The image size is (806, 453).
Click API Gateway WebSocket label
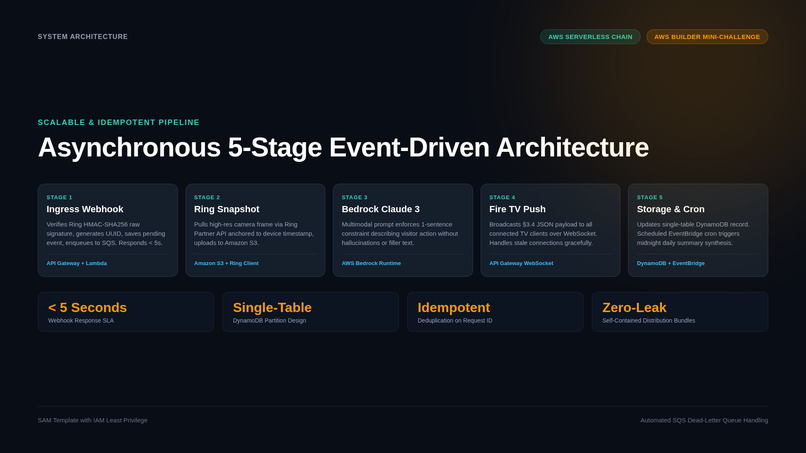pos(521,263)
